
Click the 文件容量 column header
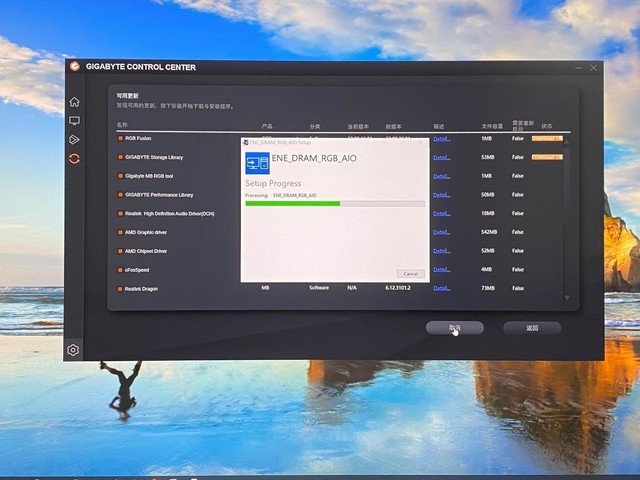click(492, 126)
